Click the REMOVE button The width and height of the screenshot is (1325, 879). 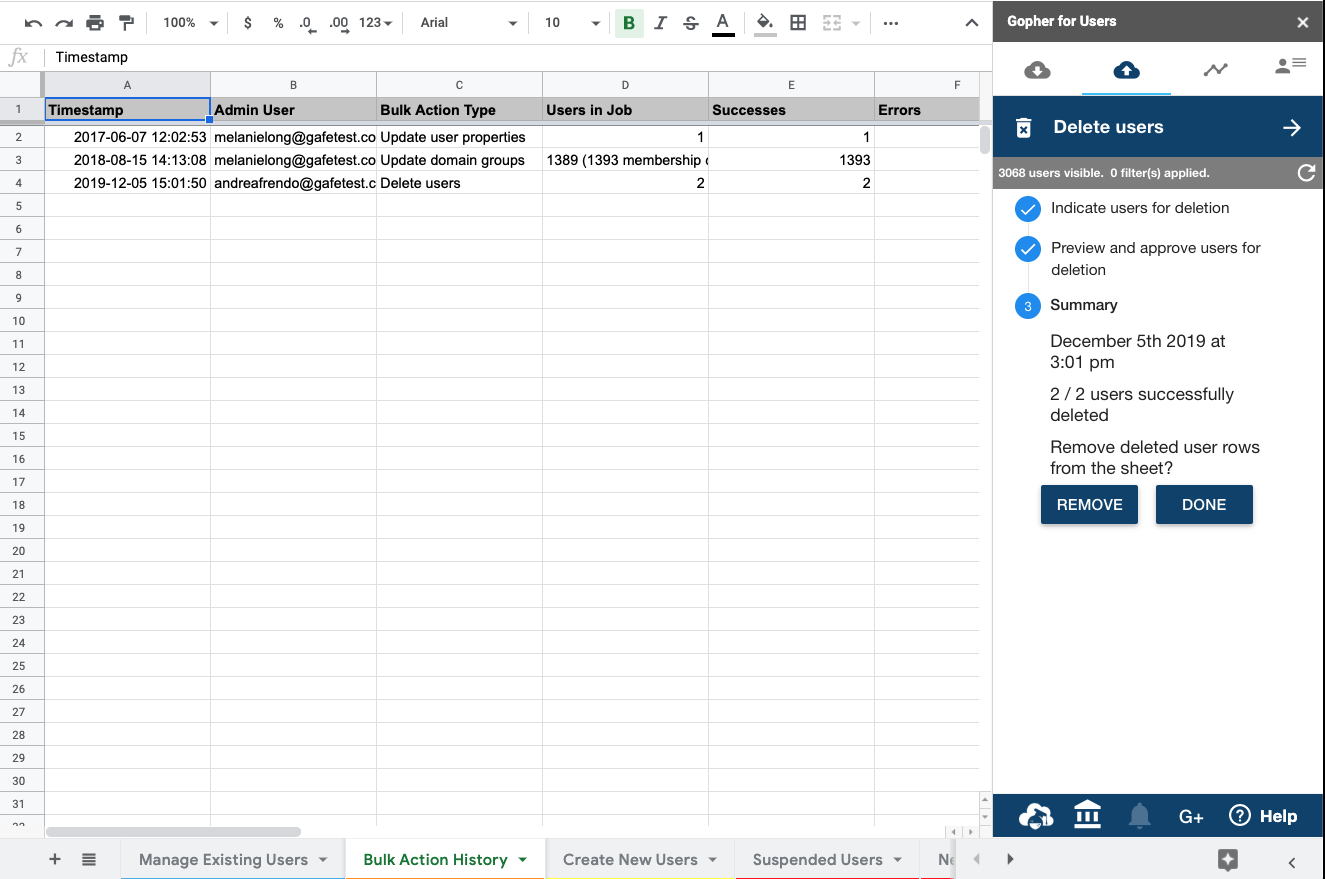point(1089,505)
